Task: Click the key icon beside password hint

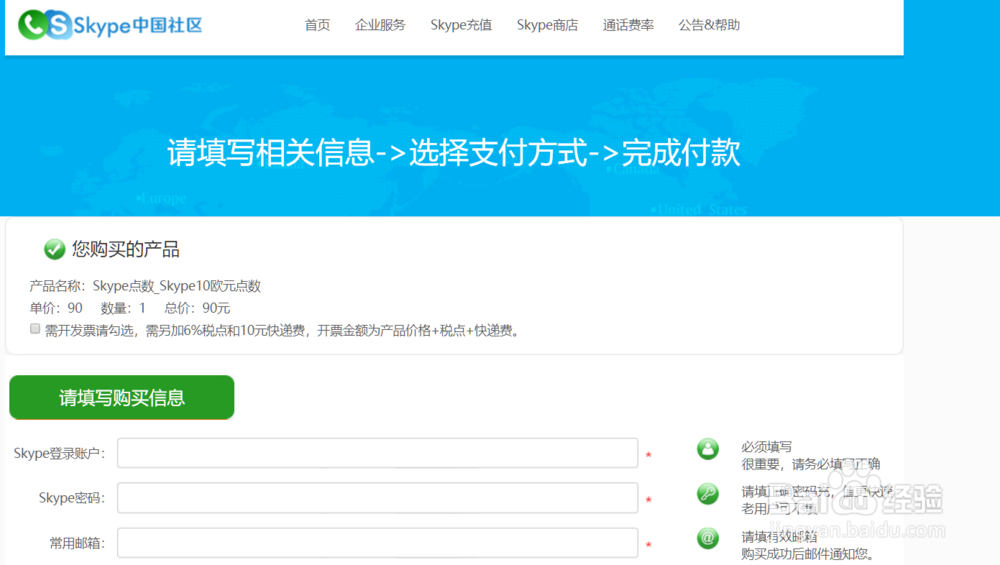Action: coord(707,494)
